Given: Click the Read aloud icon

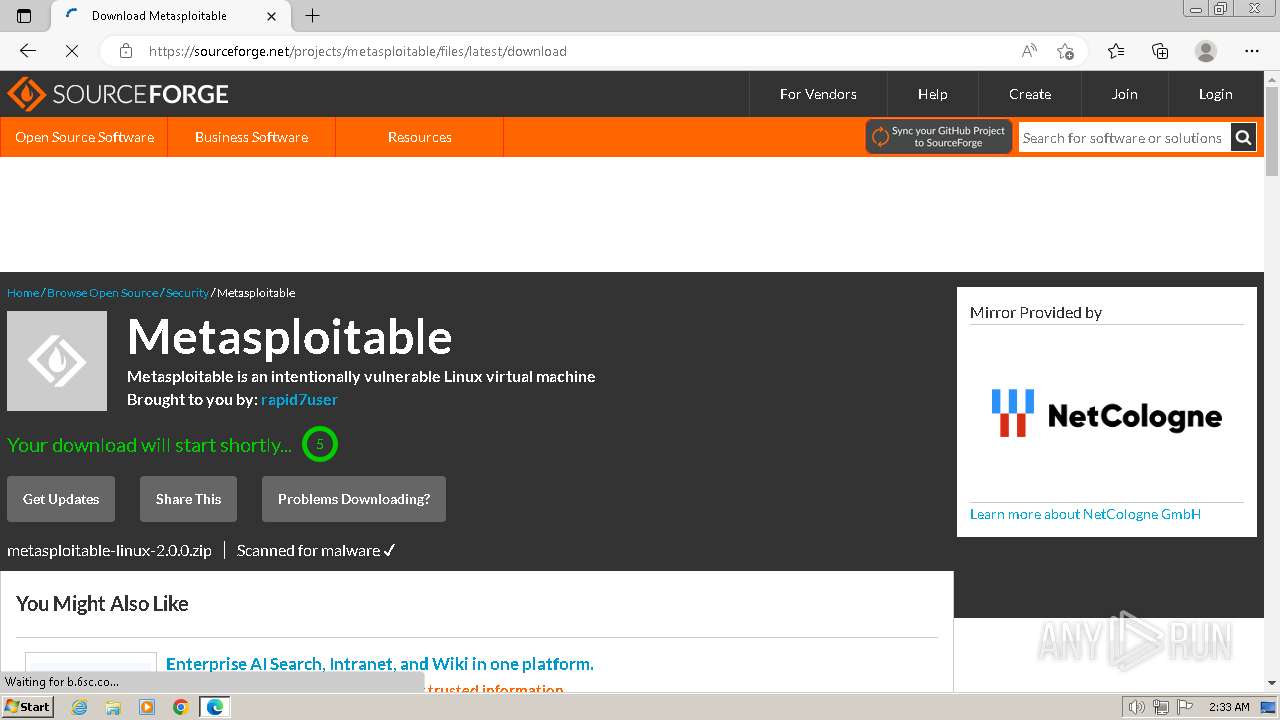Looking at the screenshot, I should 1029,51.
